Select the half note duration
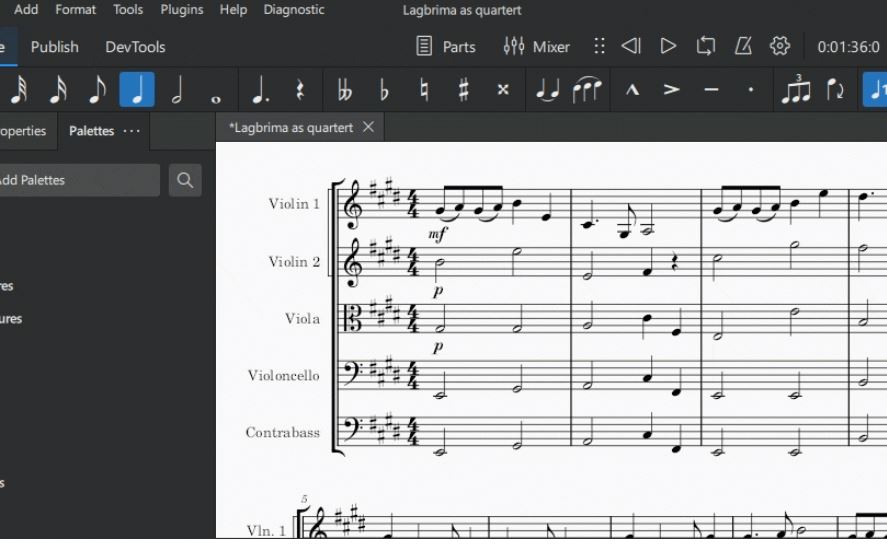This screenshot has width=887, height=544. (x=177, y=90)
